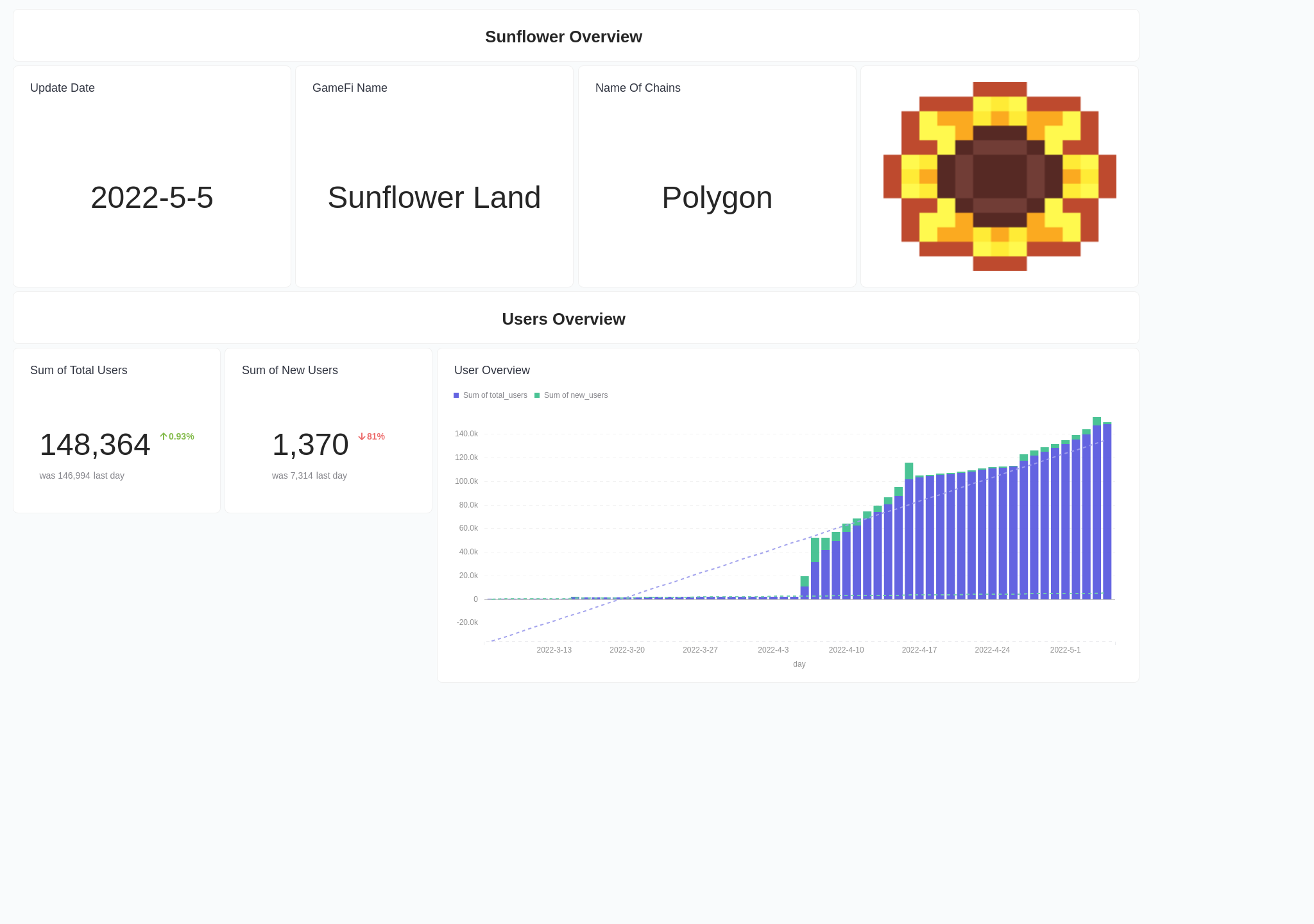The width and height of the screenshot is (1314, 924).
Task: Click the 'Sunflower Land' value text
Action: pos(434,197)
